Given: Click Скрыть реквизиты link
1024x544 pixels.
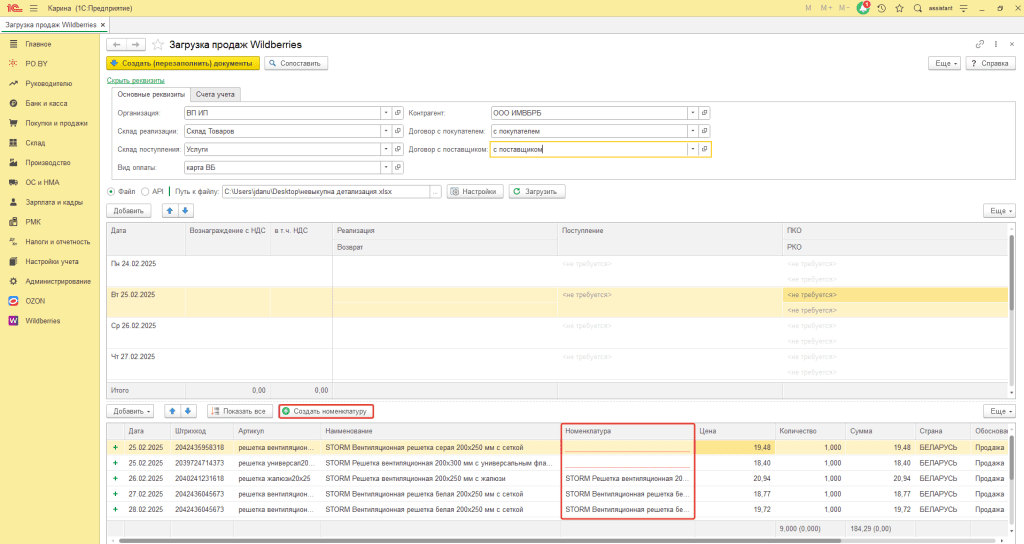Looking at the screenshot, I should pyautogui.click(x=135, y=80).
